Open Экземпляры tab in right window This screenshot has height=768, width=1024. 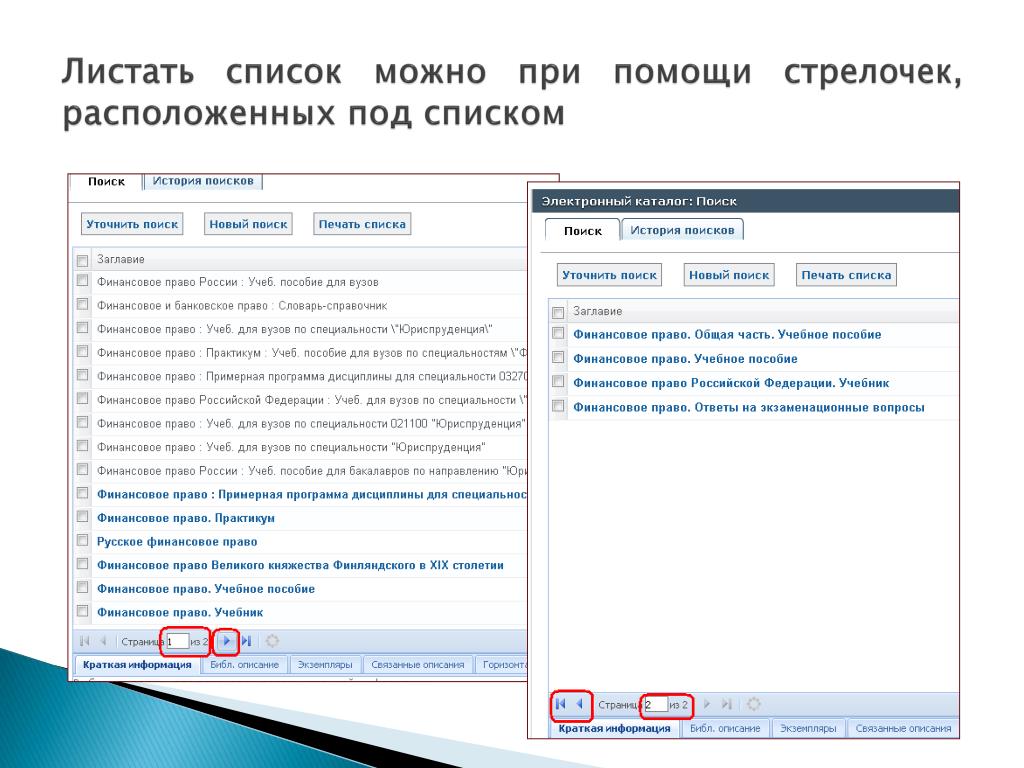pyautogui.click(x=808, y=728)
